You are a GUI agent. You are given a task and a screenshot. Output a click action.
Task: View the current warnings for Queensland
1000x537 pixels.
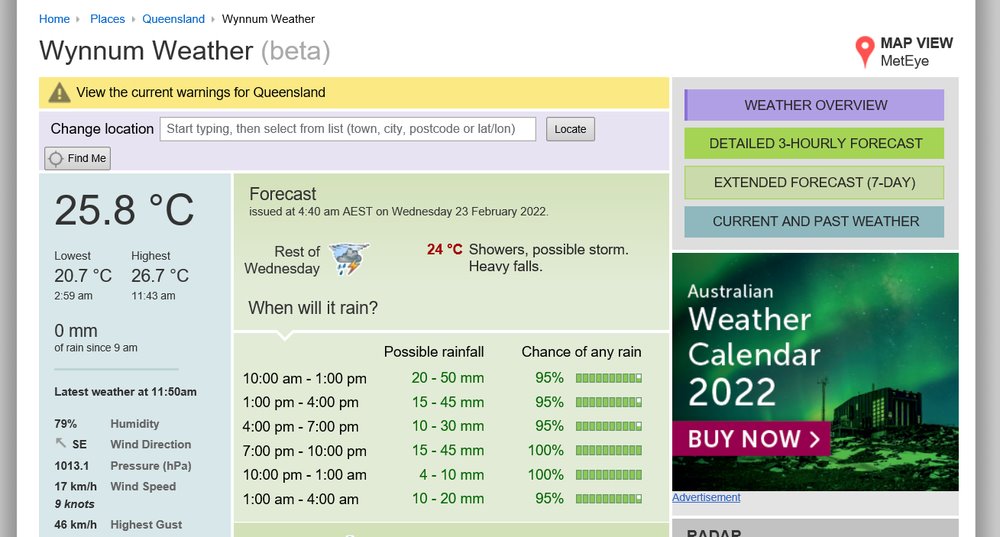point(201,92)
